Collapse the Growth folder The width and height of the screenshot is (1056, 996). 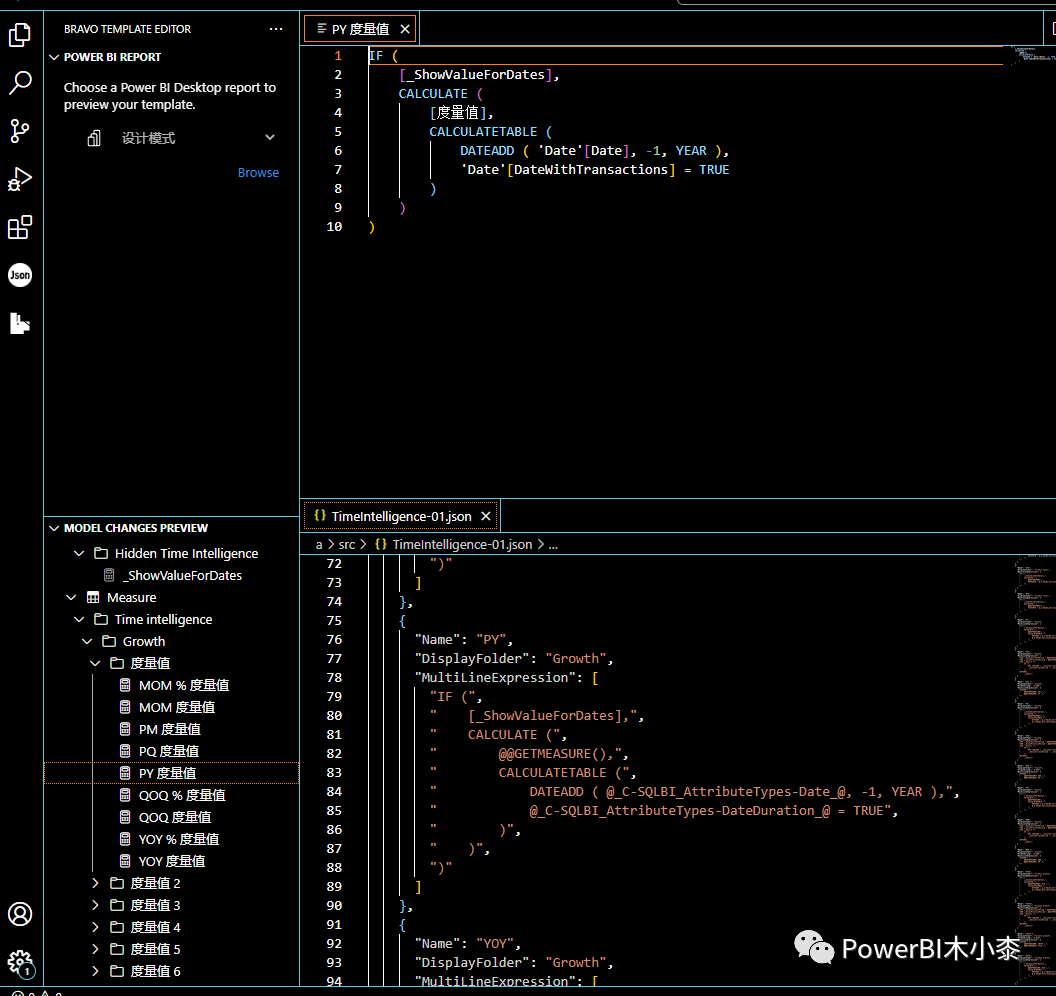(x=87, y=641)
